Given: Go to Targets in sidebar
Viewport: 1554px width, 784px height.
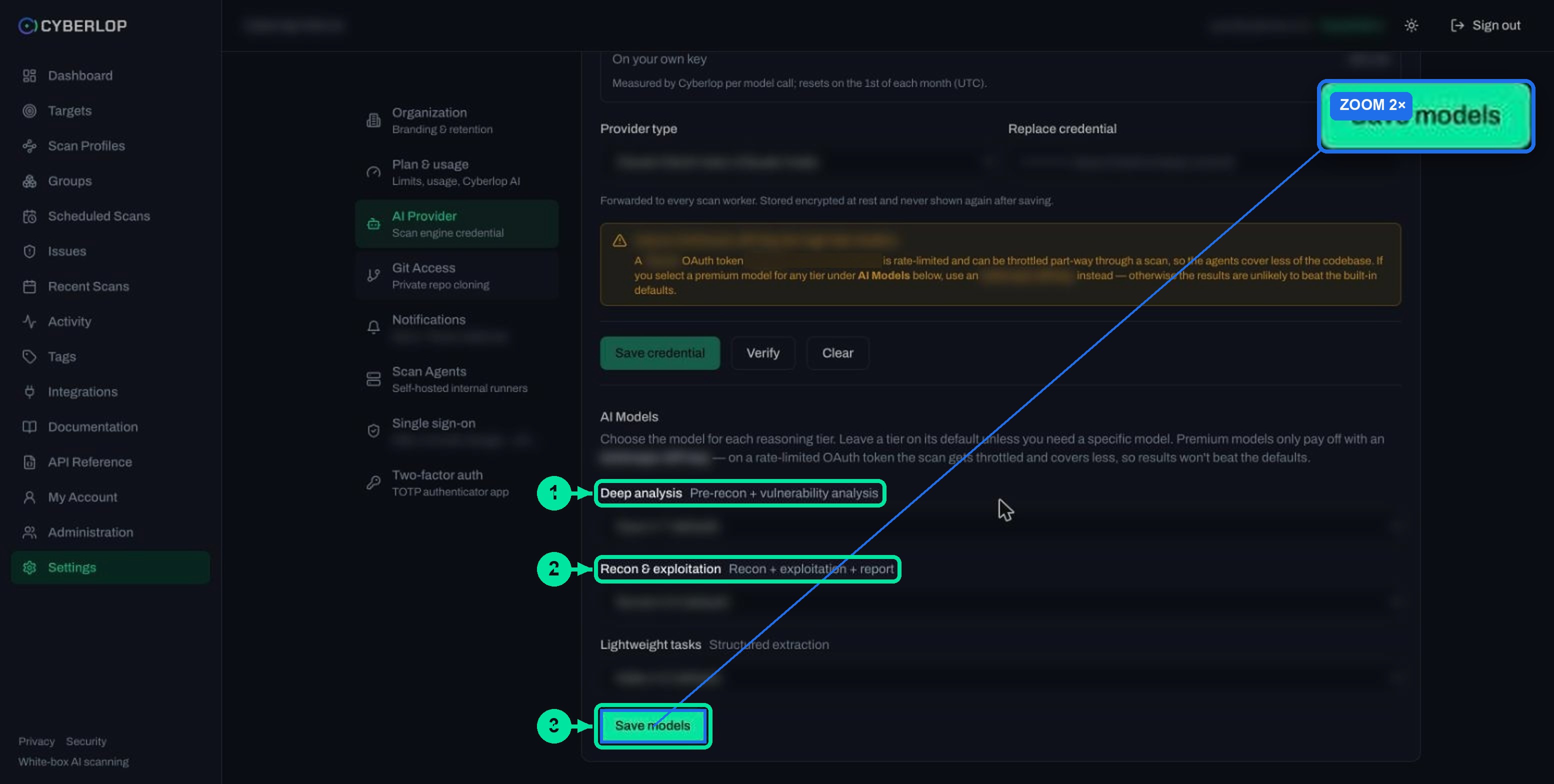Looking at the screenshot, I should tap(110, 110).
